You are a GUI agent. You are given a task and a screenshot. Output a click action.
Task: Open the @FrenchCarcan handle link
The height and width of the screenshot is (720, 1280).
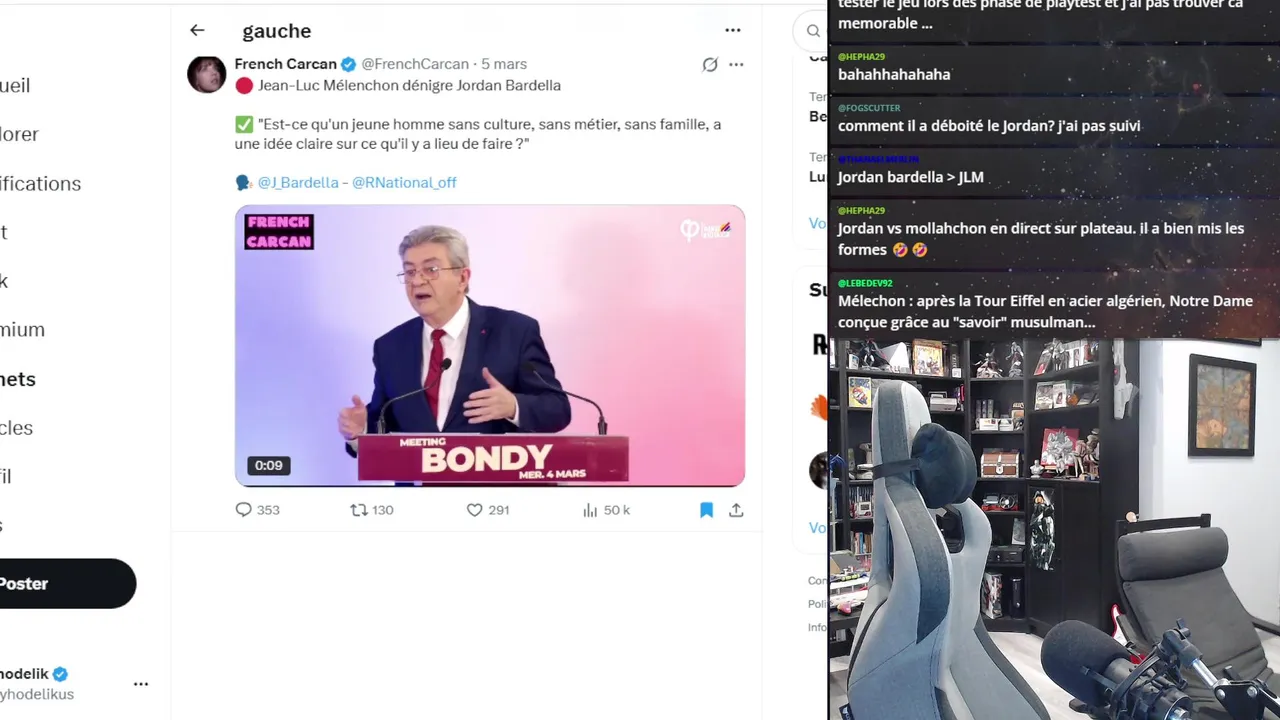coord(415,64)
